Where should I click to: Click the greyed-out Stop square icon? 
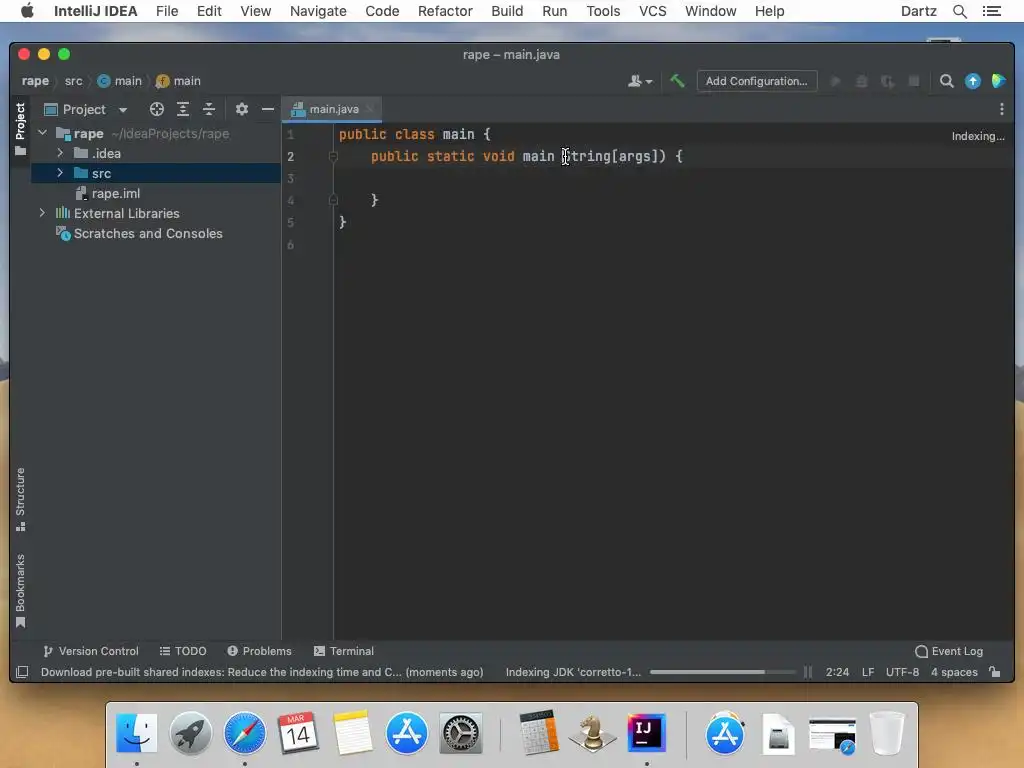tap(914, 81)
